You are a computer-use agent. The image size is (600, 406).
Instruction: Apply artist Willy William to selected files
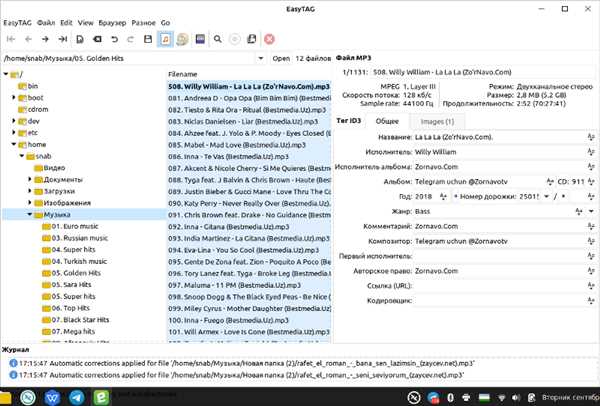click(591, 152)
